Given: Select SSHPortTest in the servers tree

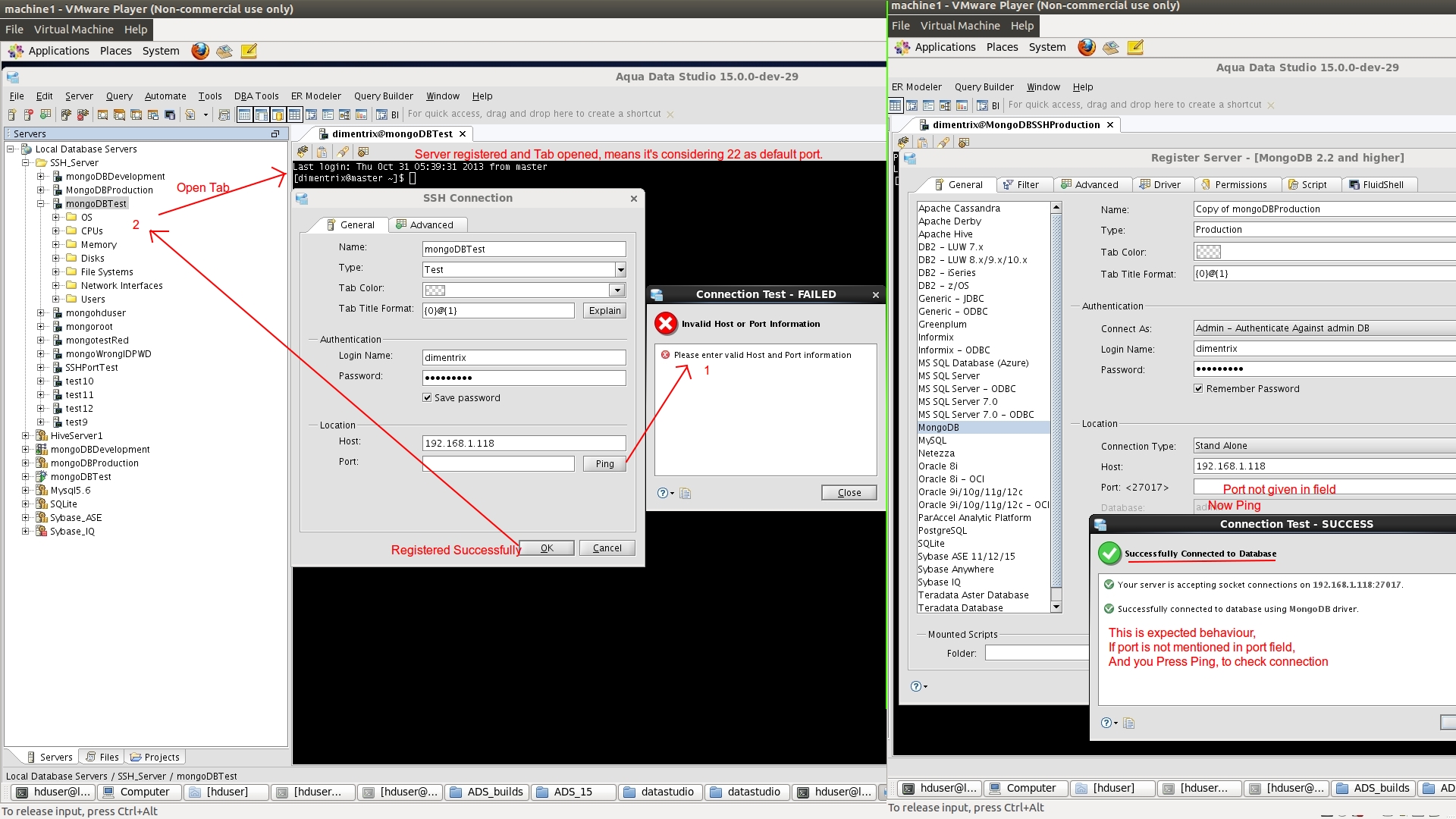Looking at the screenshot, I should (92, 368).
